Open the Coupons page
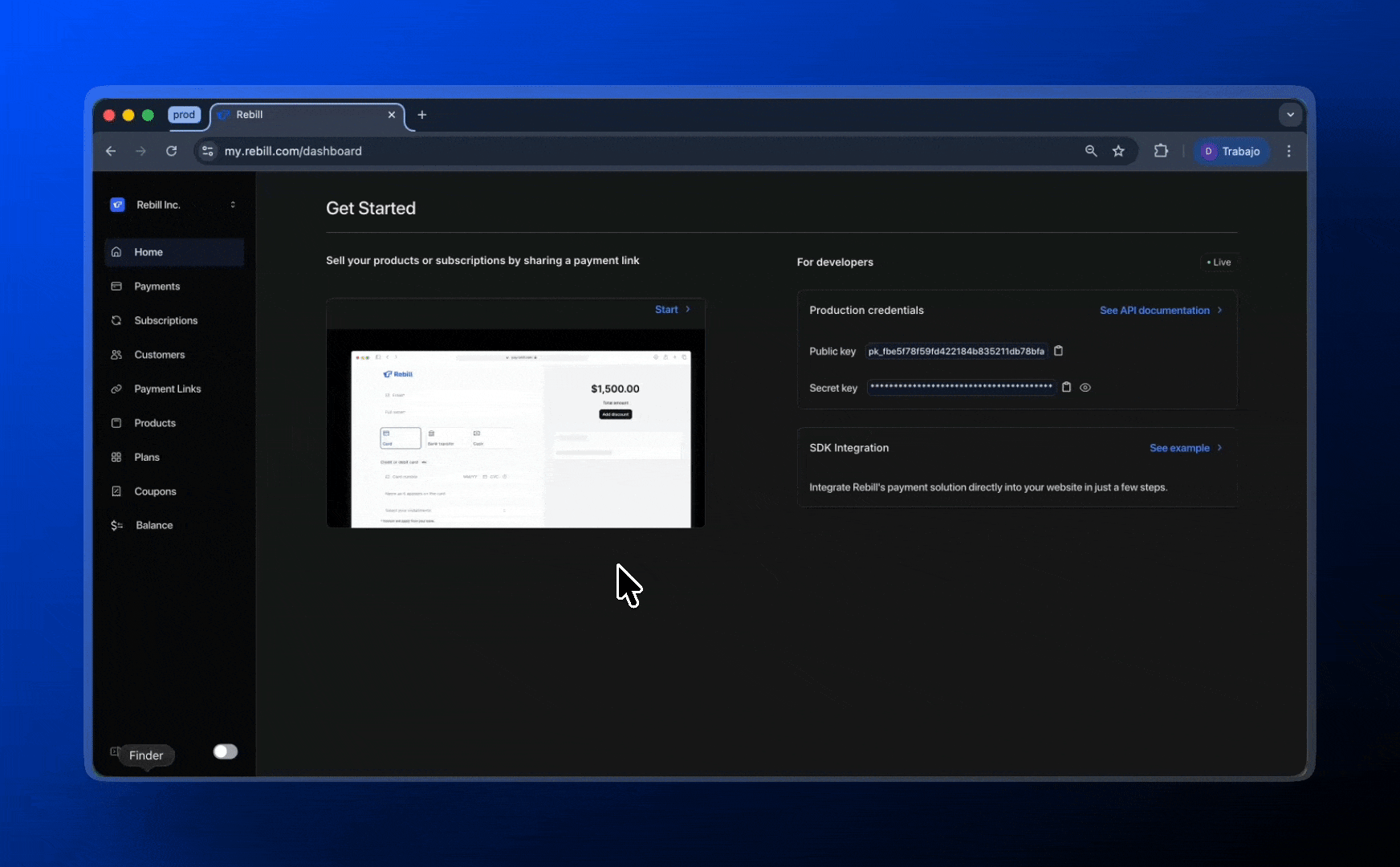Viewport: 1400px width, 867px height. (155, 491)
